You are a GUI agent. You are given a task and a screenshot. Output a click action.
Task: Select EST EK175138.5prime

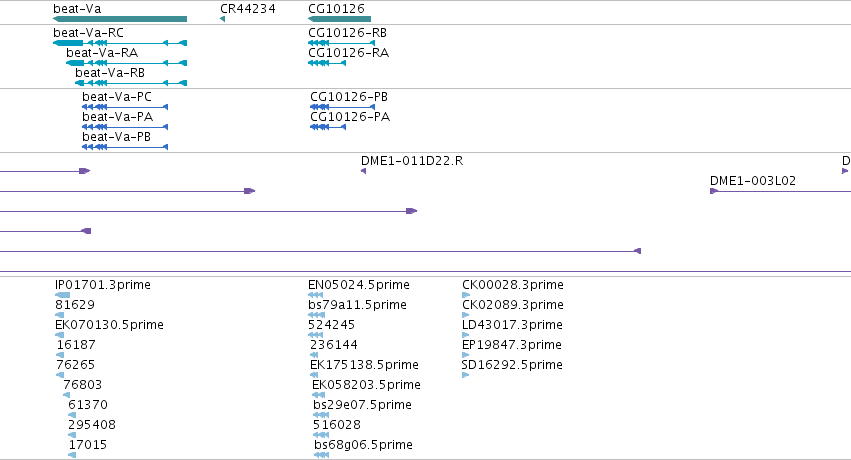314,375
